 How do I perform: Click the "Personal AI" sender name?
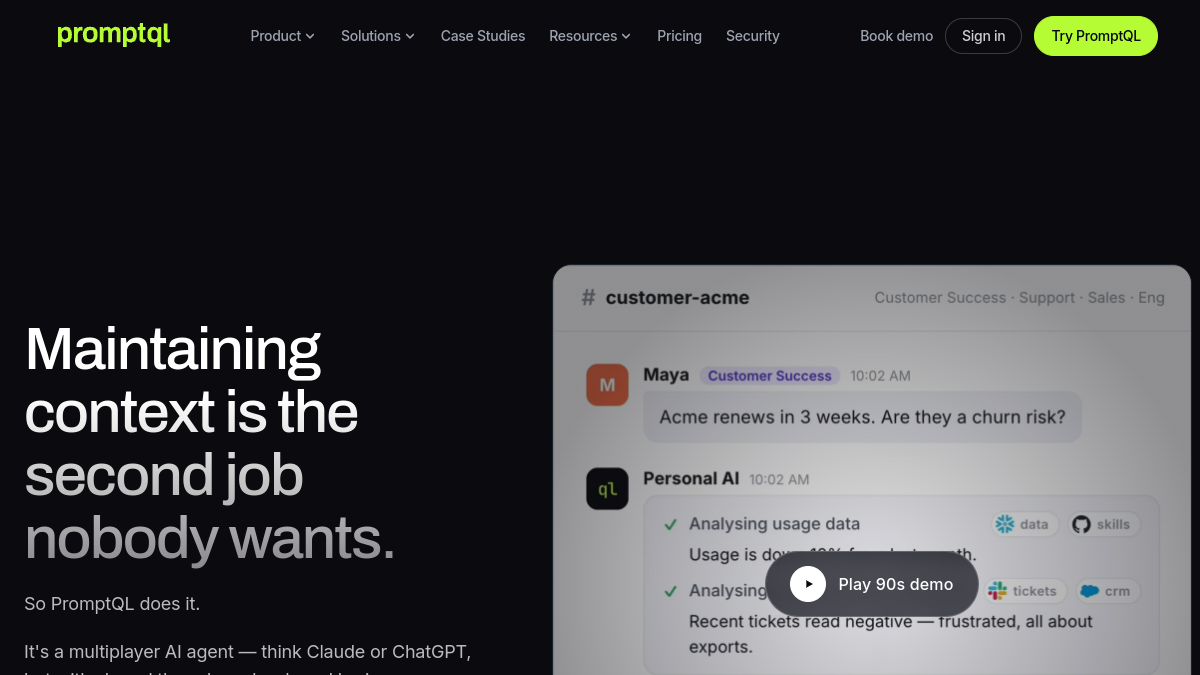(x=691, y=479)
